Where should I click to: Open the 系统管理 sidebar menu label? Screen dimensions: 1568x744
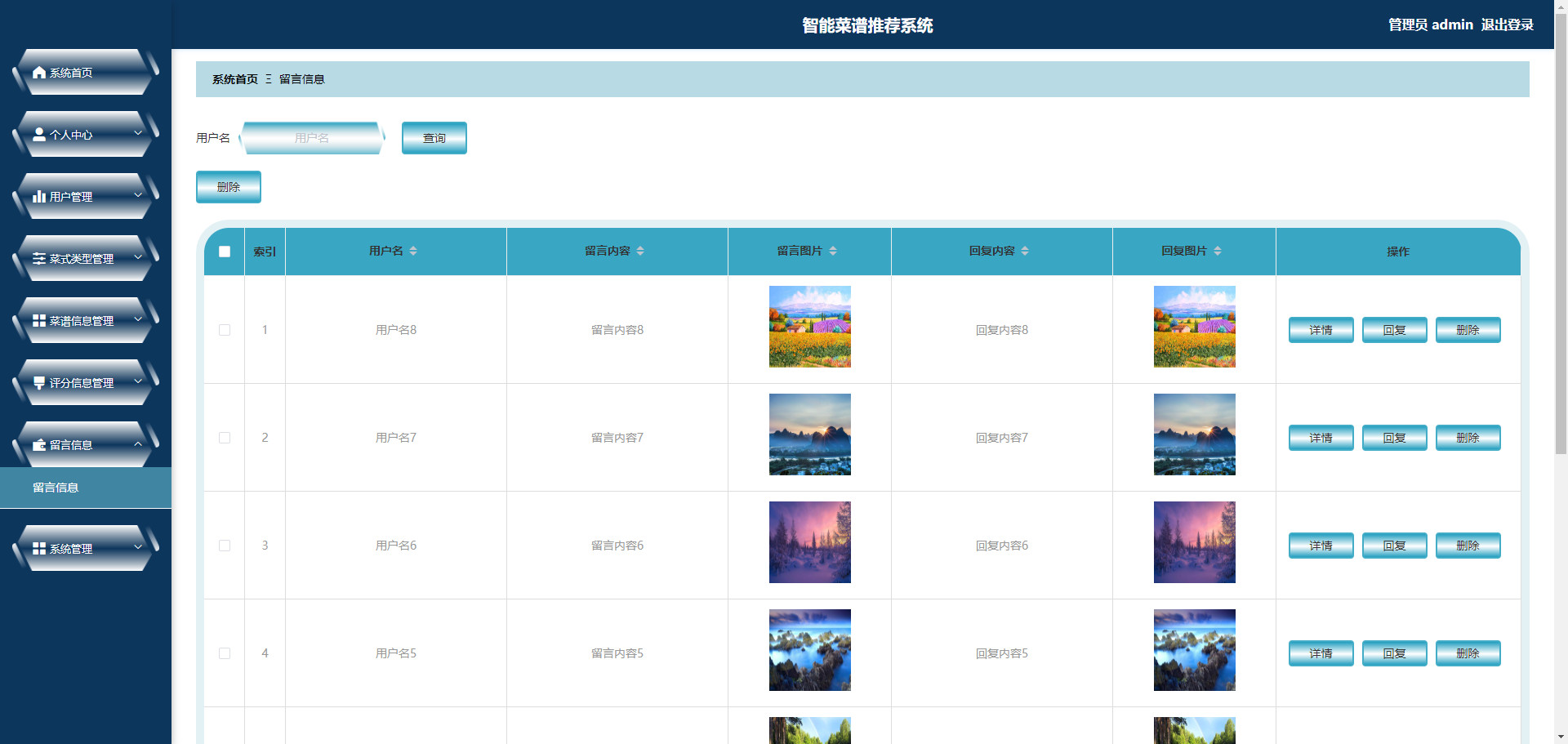pyautogui.click(x=71, y=549)
